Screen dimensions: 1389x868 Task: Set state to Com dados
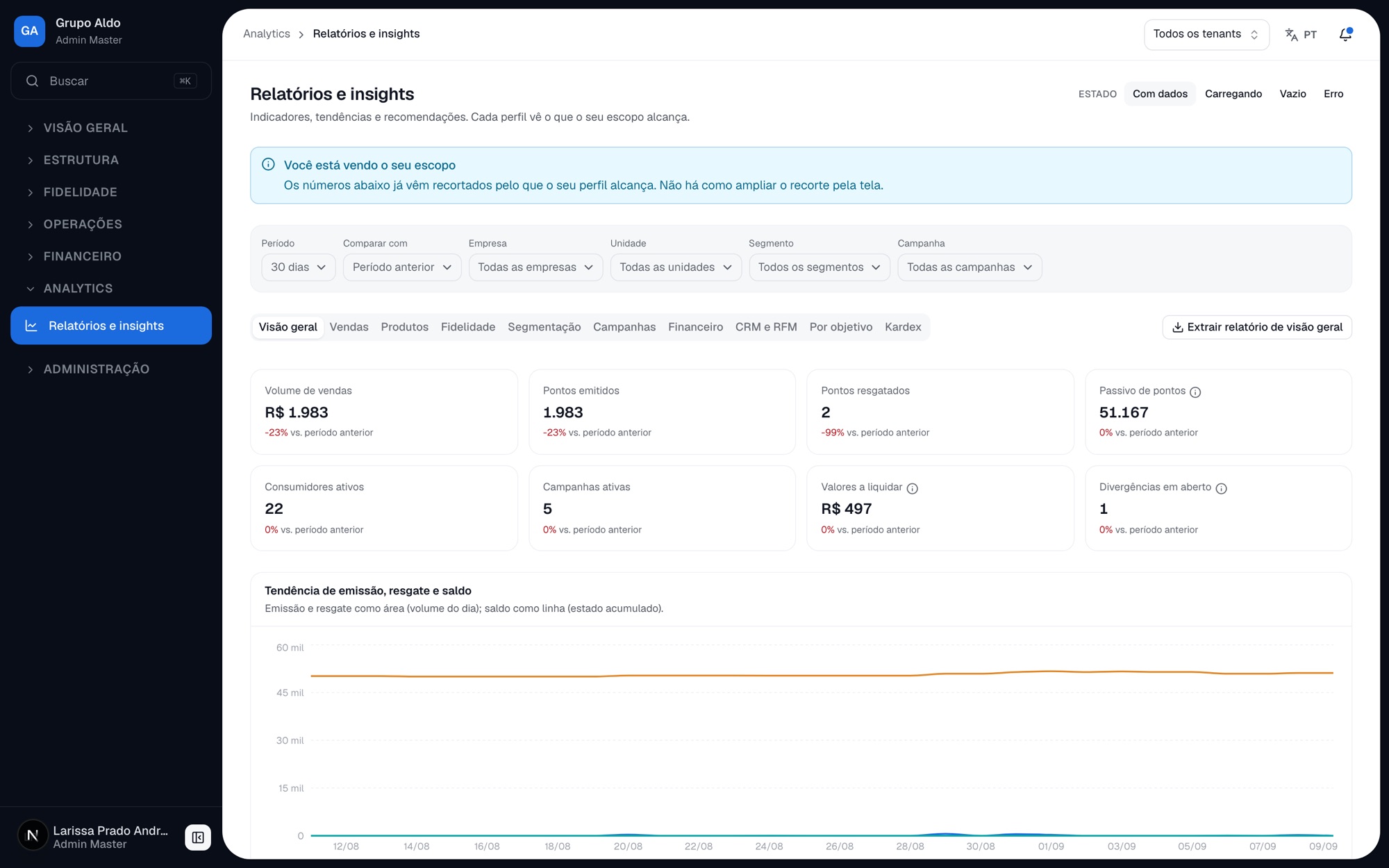point(1160,94)
